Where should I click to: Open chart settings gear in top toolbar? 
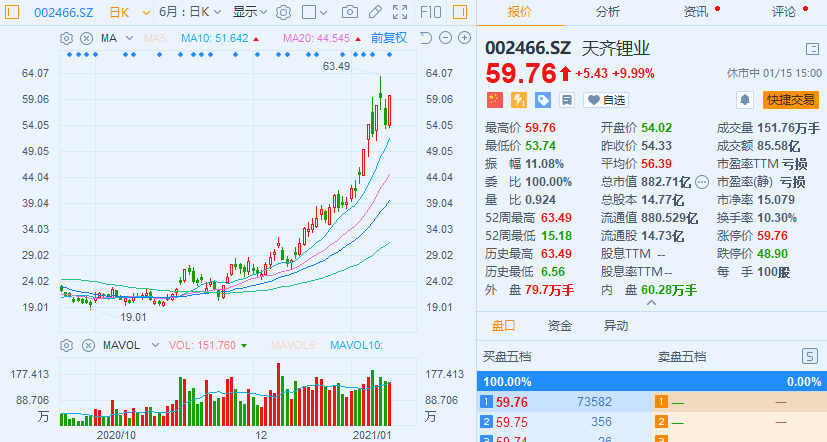(x=283, y=12)
